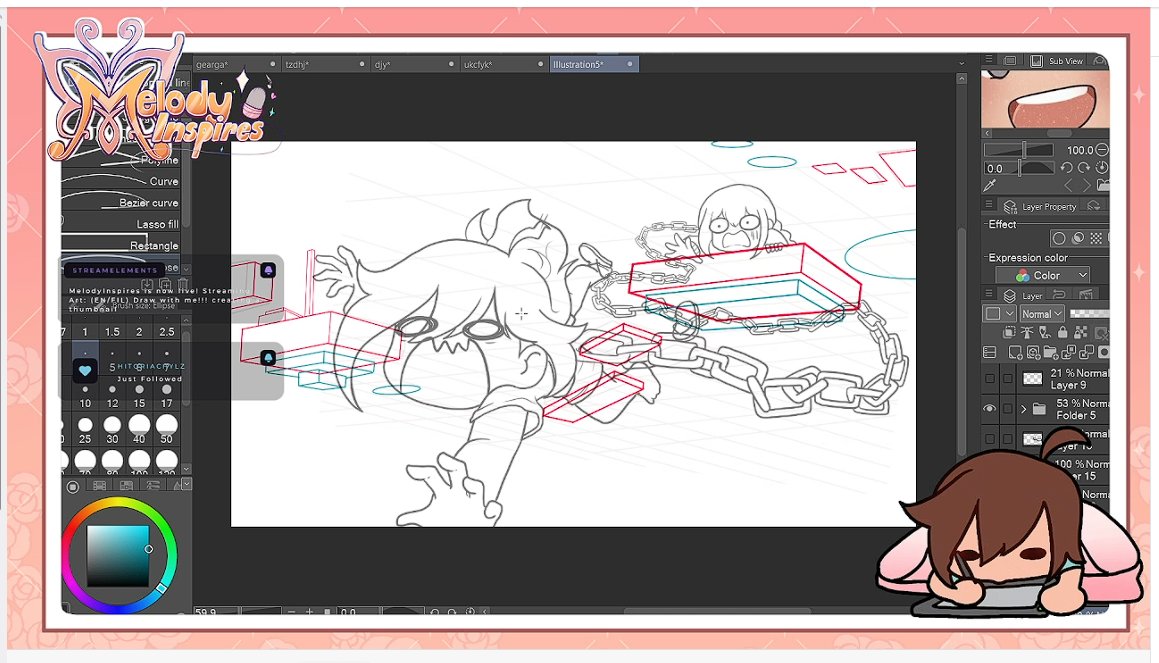The width and height of the screenshot is (1159, 663).
Task: Delete the layer using the trash icon
Action: 1103,352
